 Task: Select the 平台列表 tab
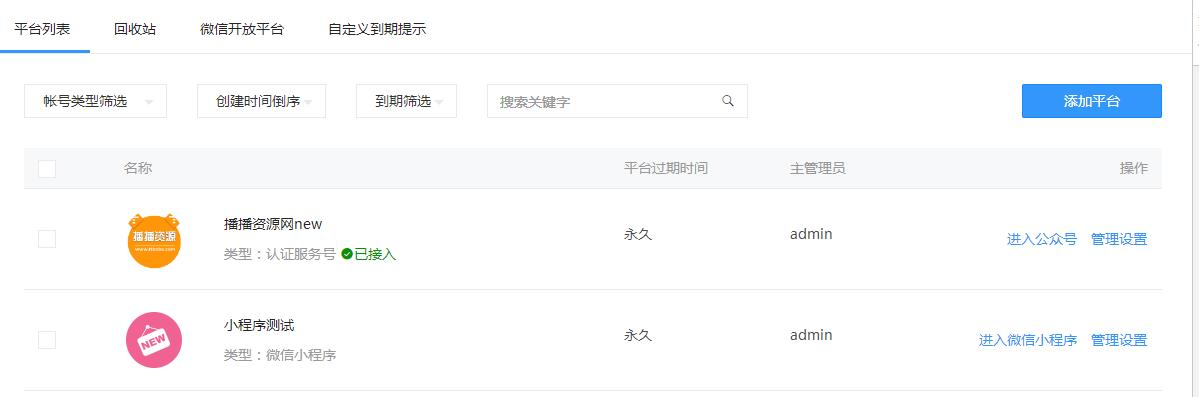pos(43,29)
